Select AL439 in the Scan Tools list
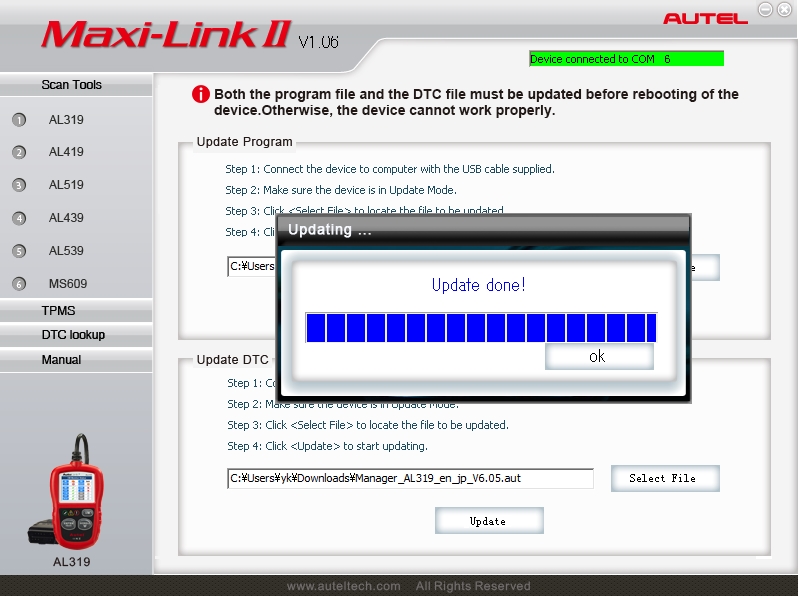The image size is (799, 596). point(66,218)
